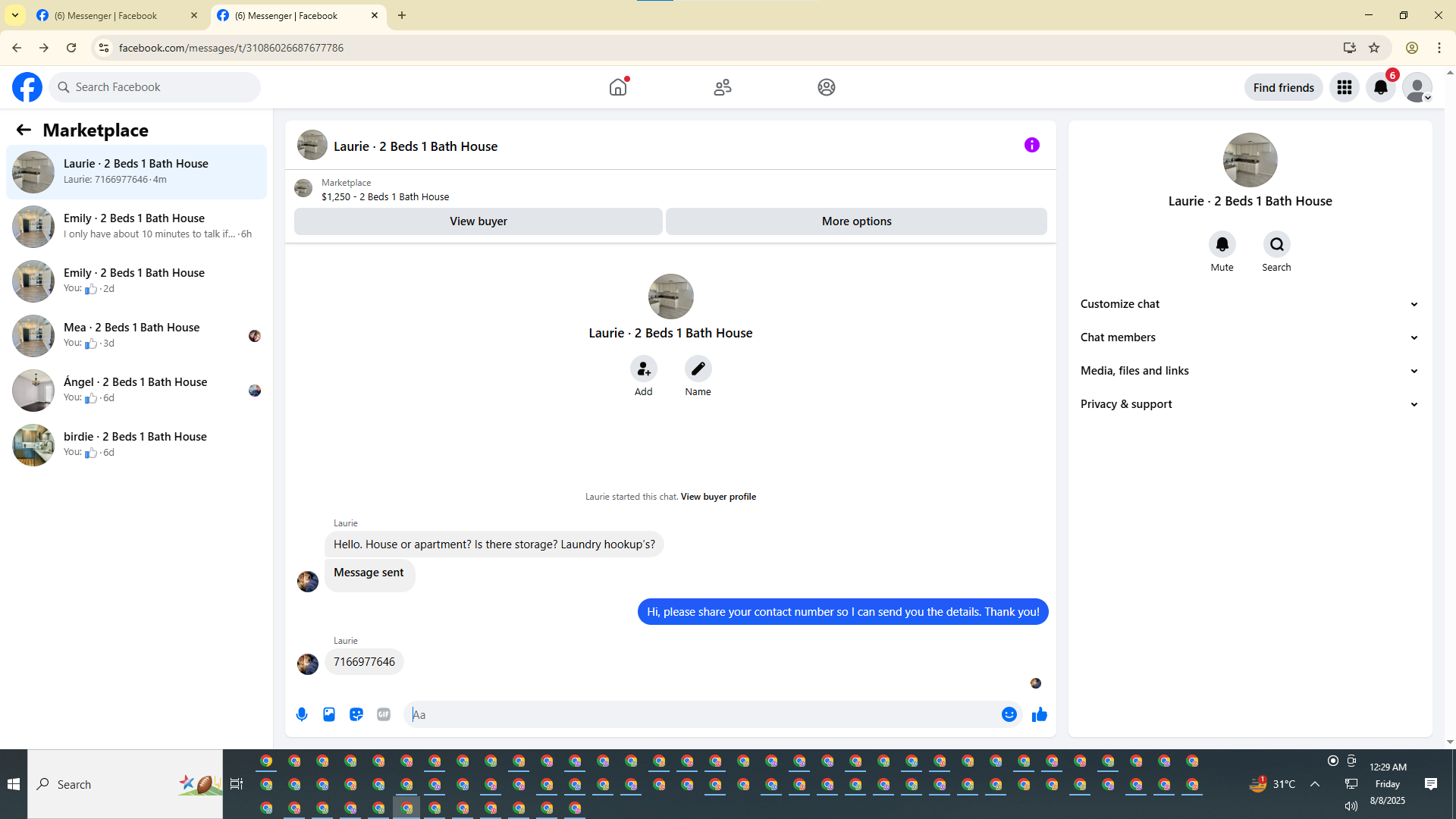
Task: Send a thumbs-up like
Action: (x=1039, y=714)
